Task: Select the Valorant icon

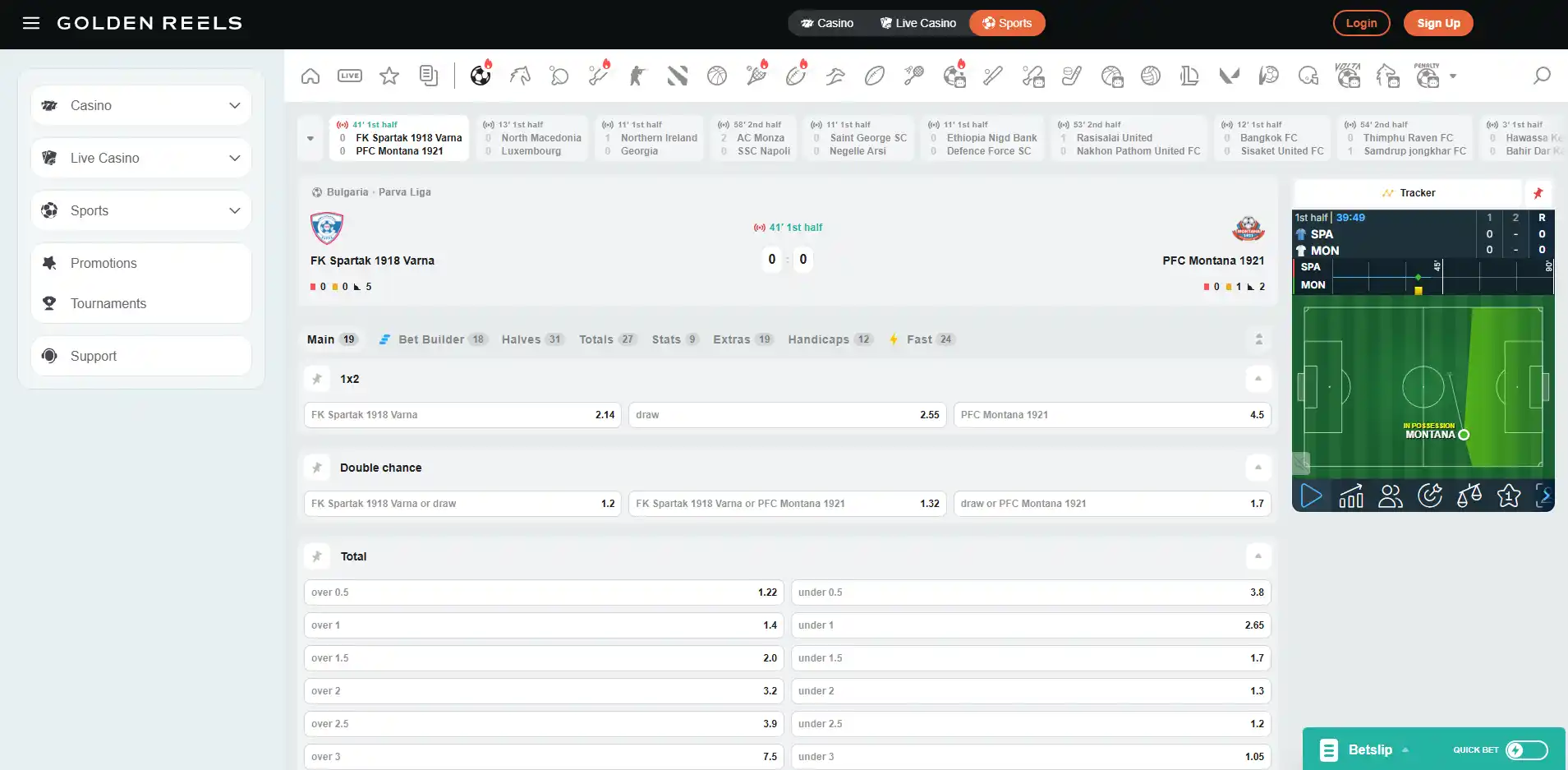Action: click(x=1229, y=76)
